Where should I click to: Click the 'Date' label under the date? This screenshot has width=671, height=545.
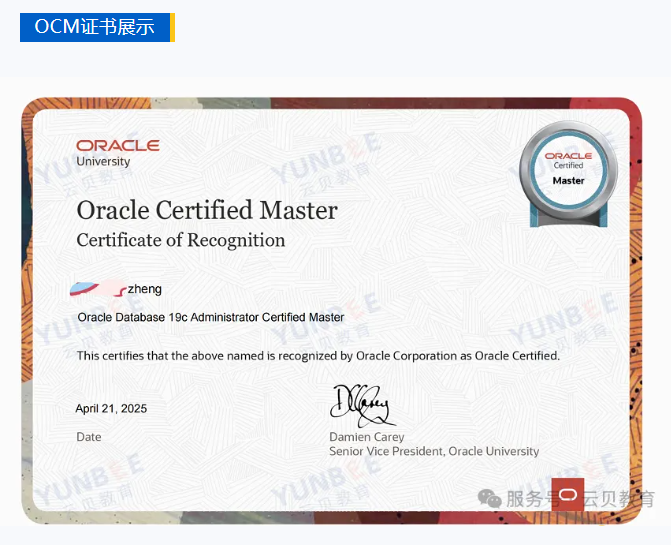click(x=89, y=437)
